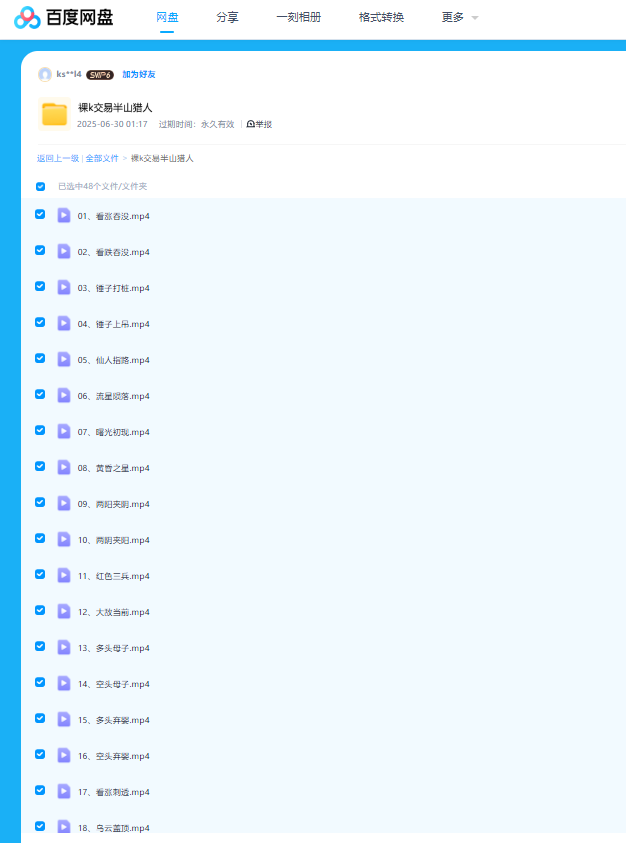Click the video icon for 05、仙人指路.mp4

point(64,359)
